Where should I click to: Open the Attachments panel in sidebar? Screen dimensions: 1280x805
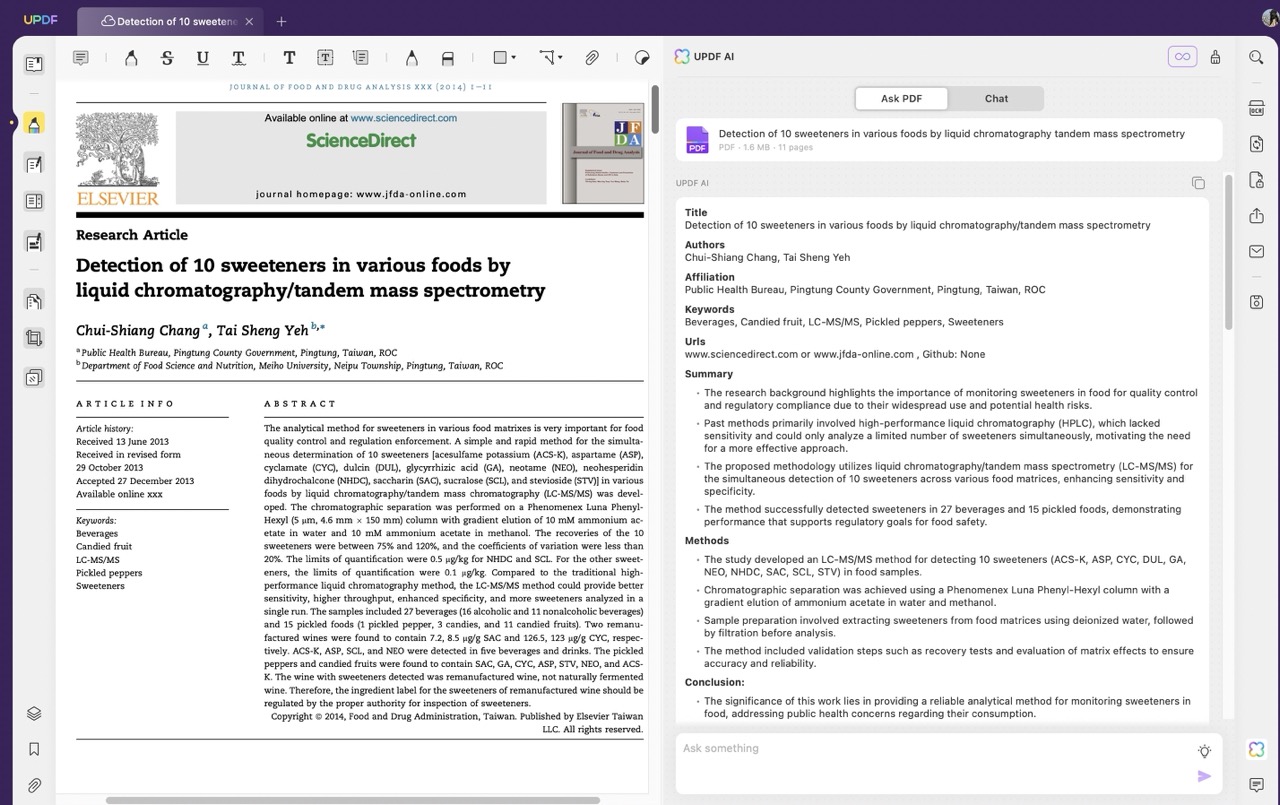34,786
